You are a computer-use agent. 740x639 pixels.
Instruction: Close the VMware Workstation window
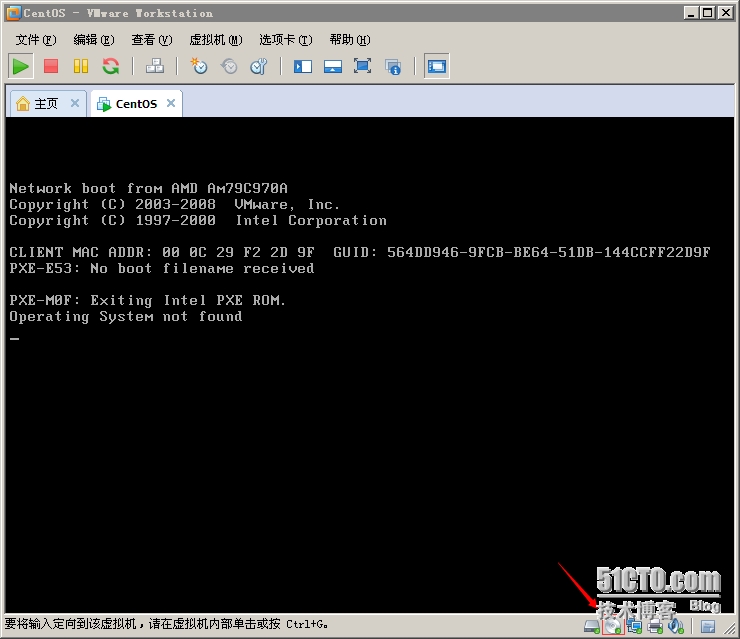(725, 13)
